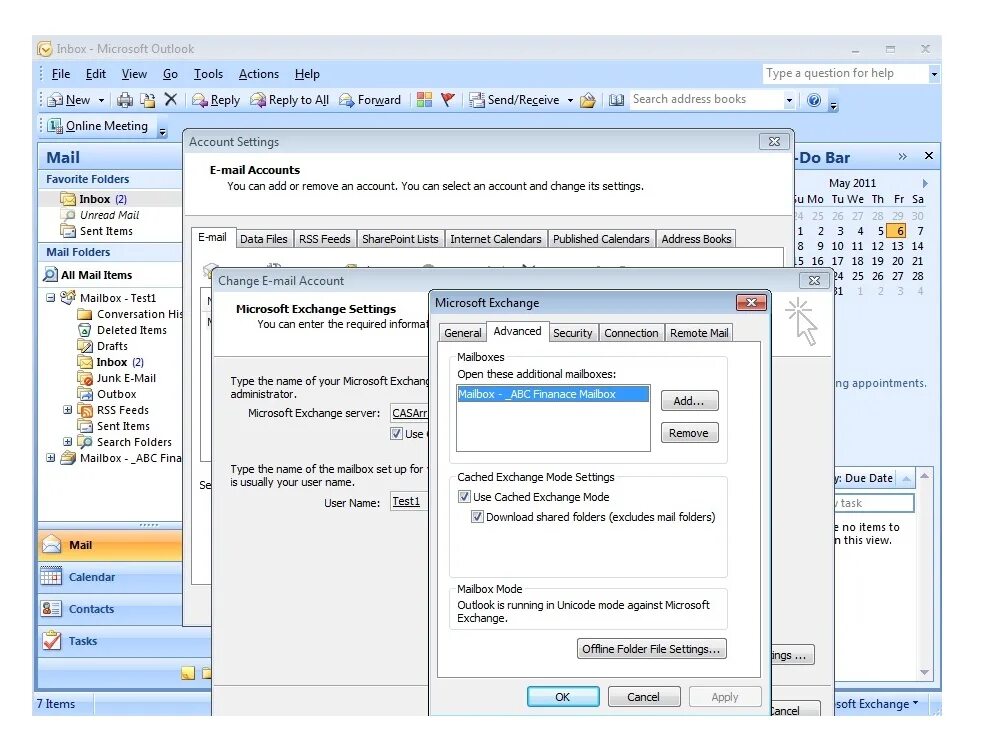Open the Go menu
The height and width of the screenshot is (754, 992).
170,74
